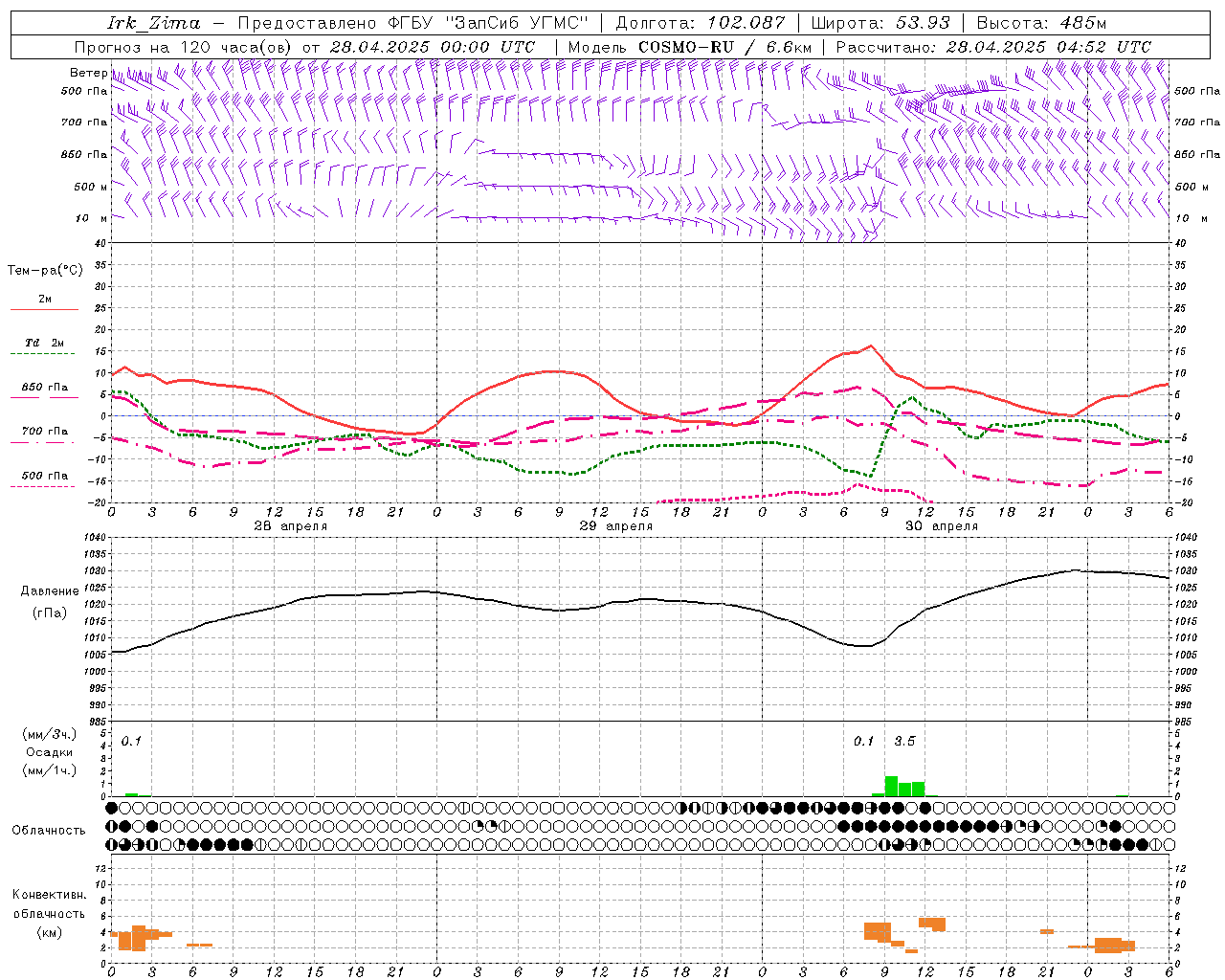Viewport: 1225px width, 980px height.
Task: Click the "2м" temperature legend entry
Action: click(x=45, y=300)
